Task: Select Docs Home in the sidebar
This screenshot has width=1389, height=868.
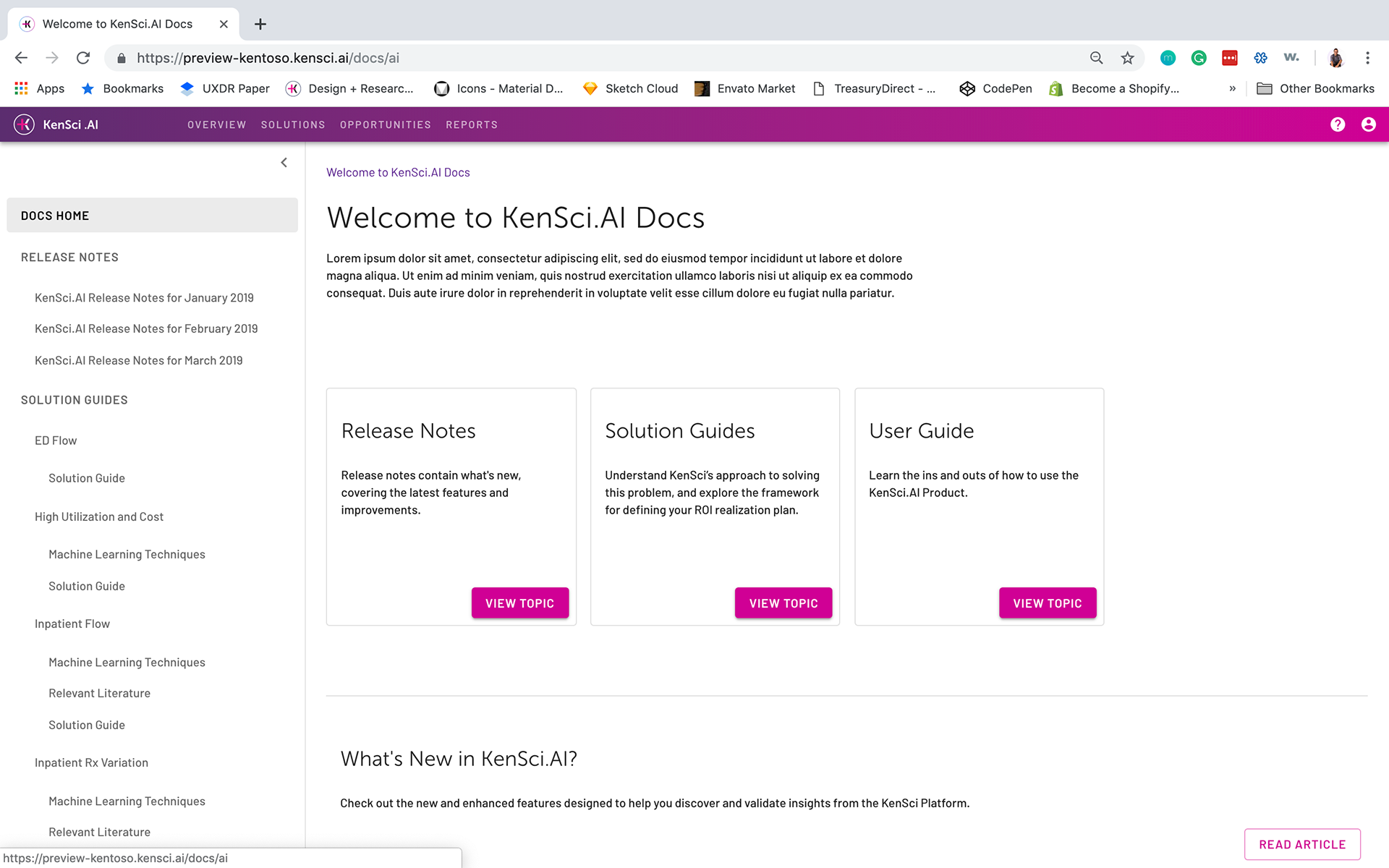Action: tap(152, 216)
